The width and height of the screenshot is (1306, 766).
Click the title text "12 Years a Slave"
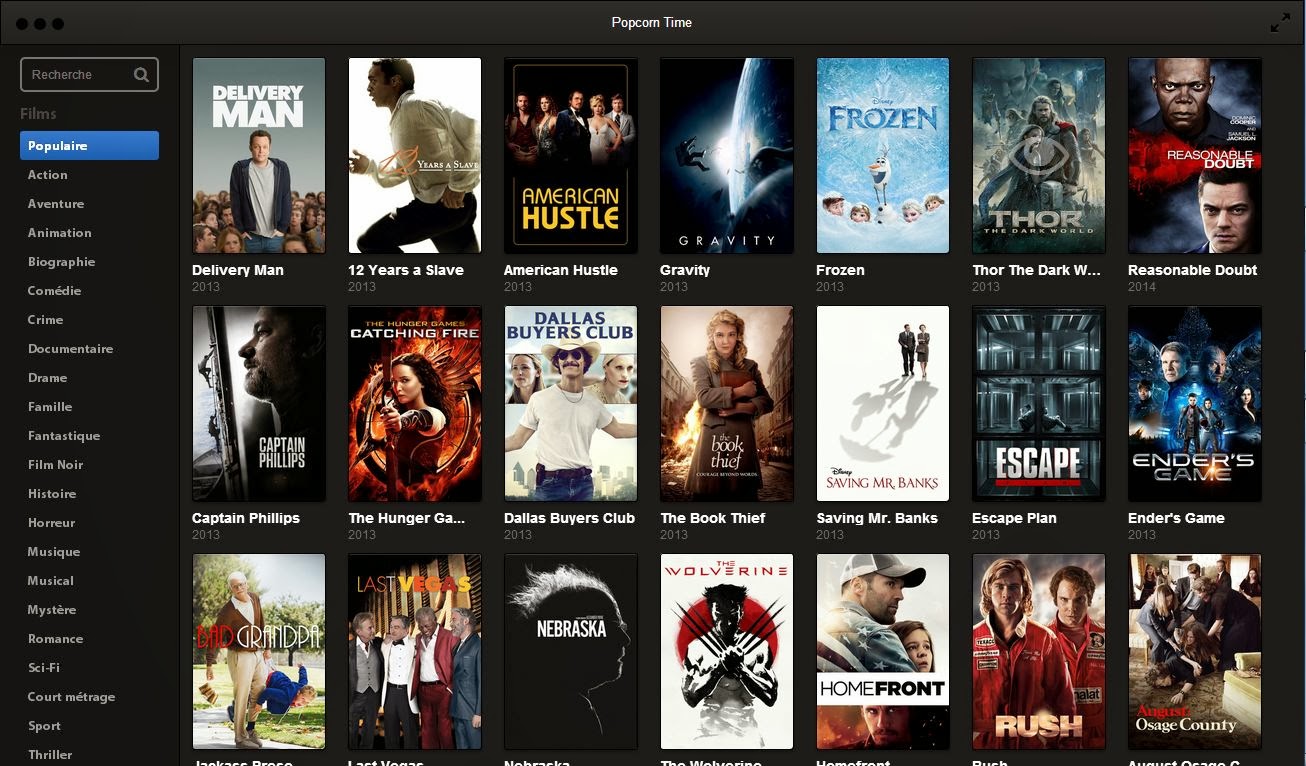pos(406,270)
